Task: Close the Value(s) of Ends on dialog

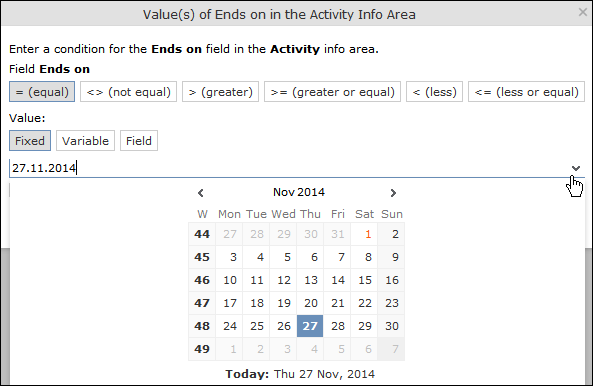Action: [x=583, y=12]
